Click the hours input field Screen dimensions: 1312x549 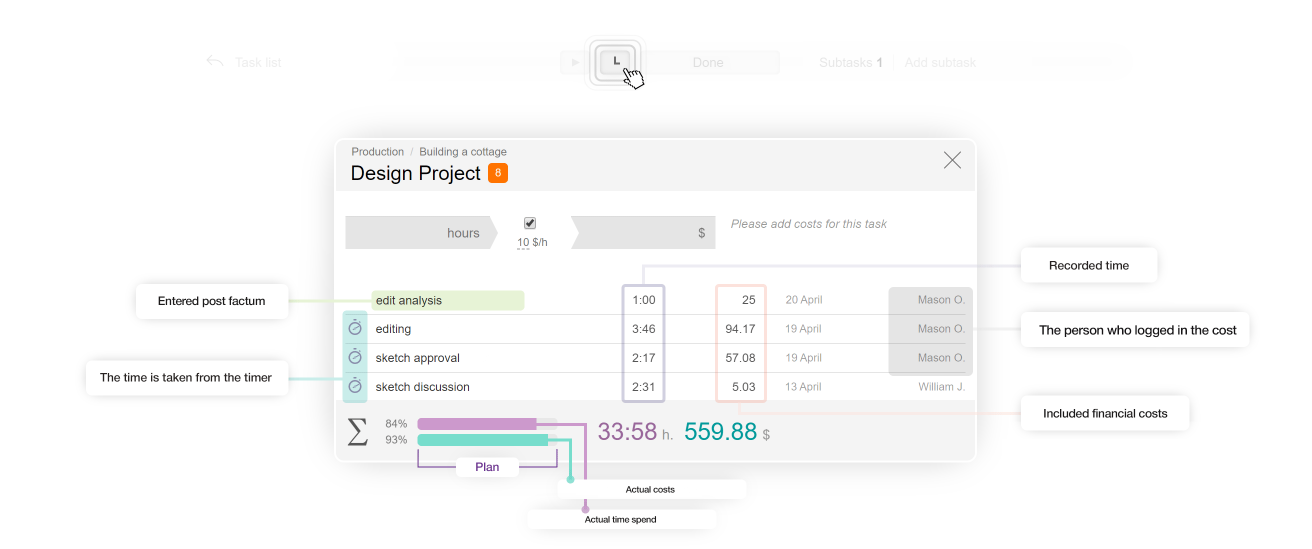click(421, 233)
